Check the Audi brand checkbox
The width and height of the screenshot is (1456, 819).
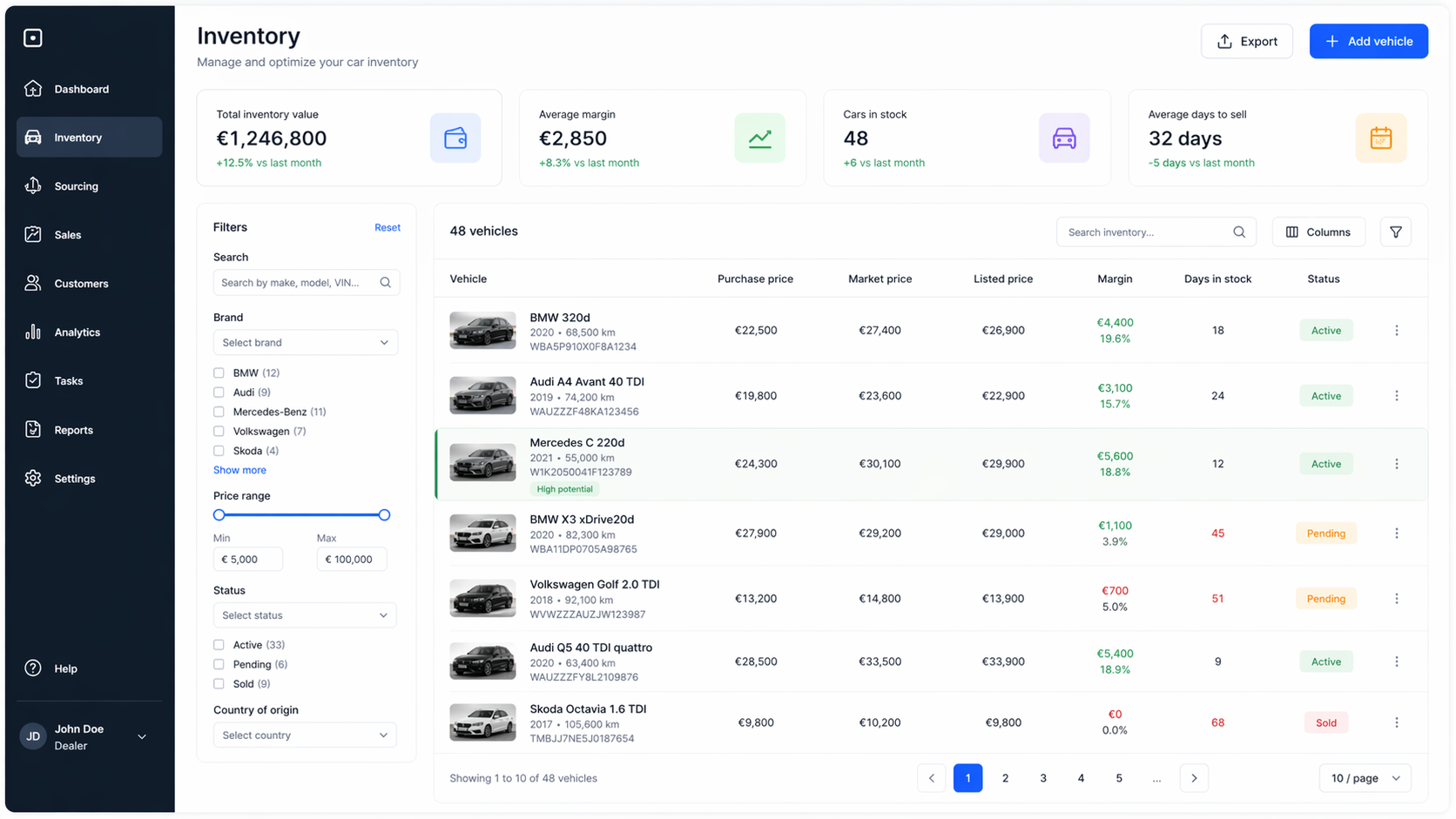click(219, 393)
